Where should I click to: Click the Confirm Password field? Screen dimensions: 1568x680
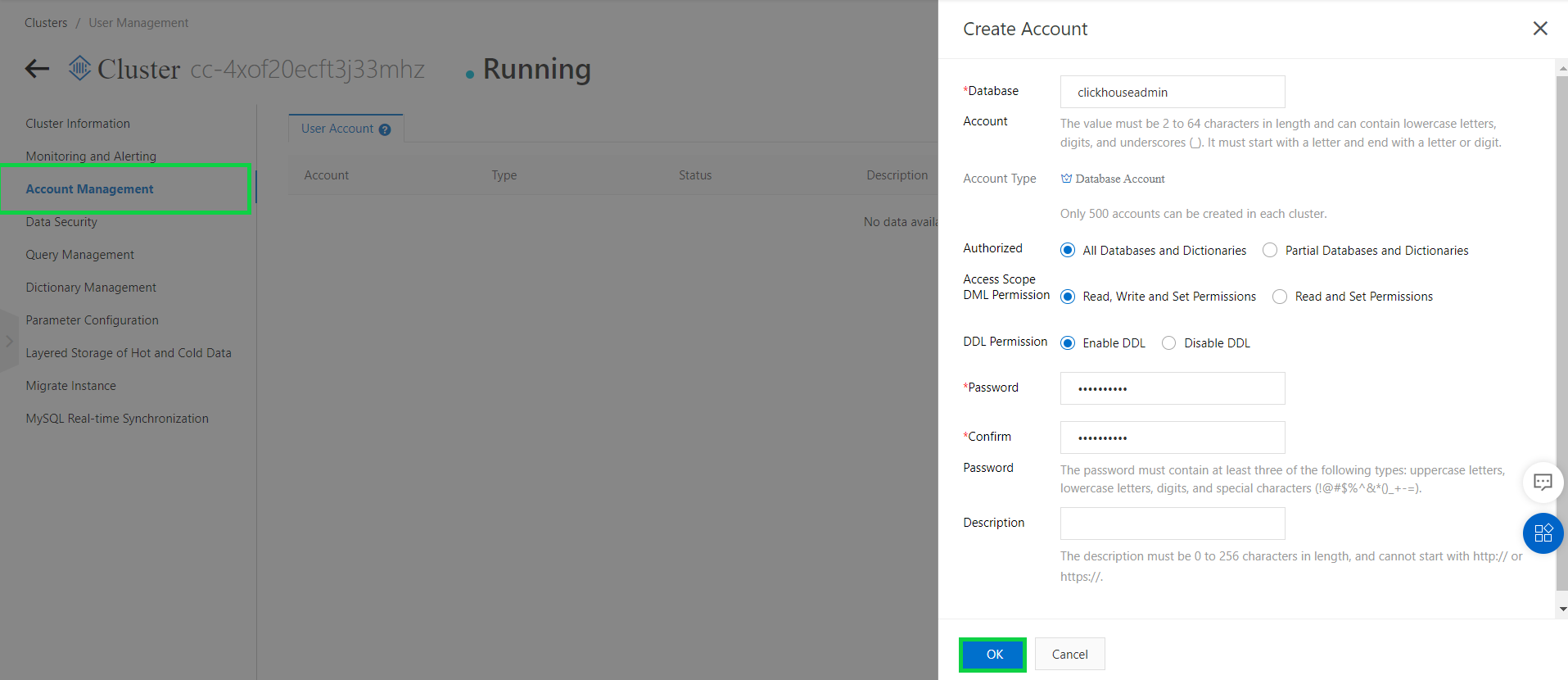(x=1173, y=437)
